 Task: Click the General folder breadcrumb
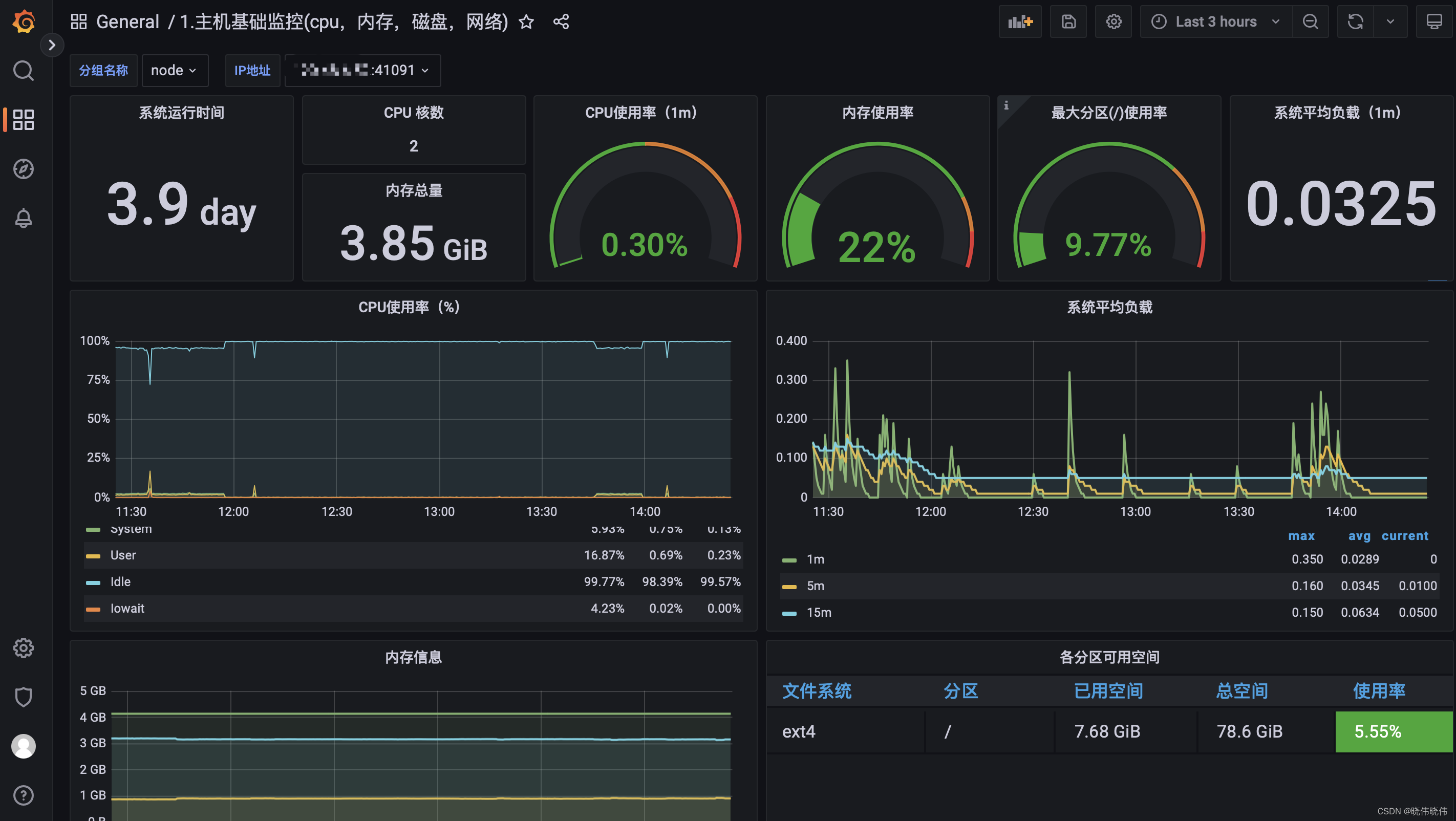pos(128,22)
